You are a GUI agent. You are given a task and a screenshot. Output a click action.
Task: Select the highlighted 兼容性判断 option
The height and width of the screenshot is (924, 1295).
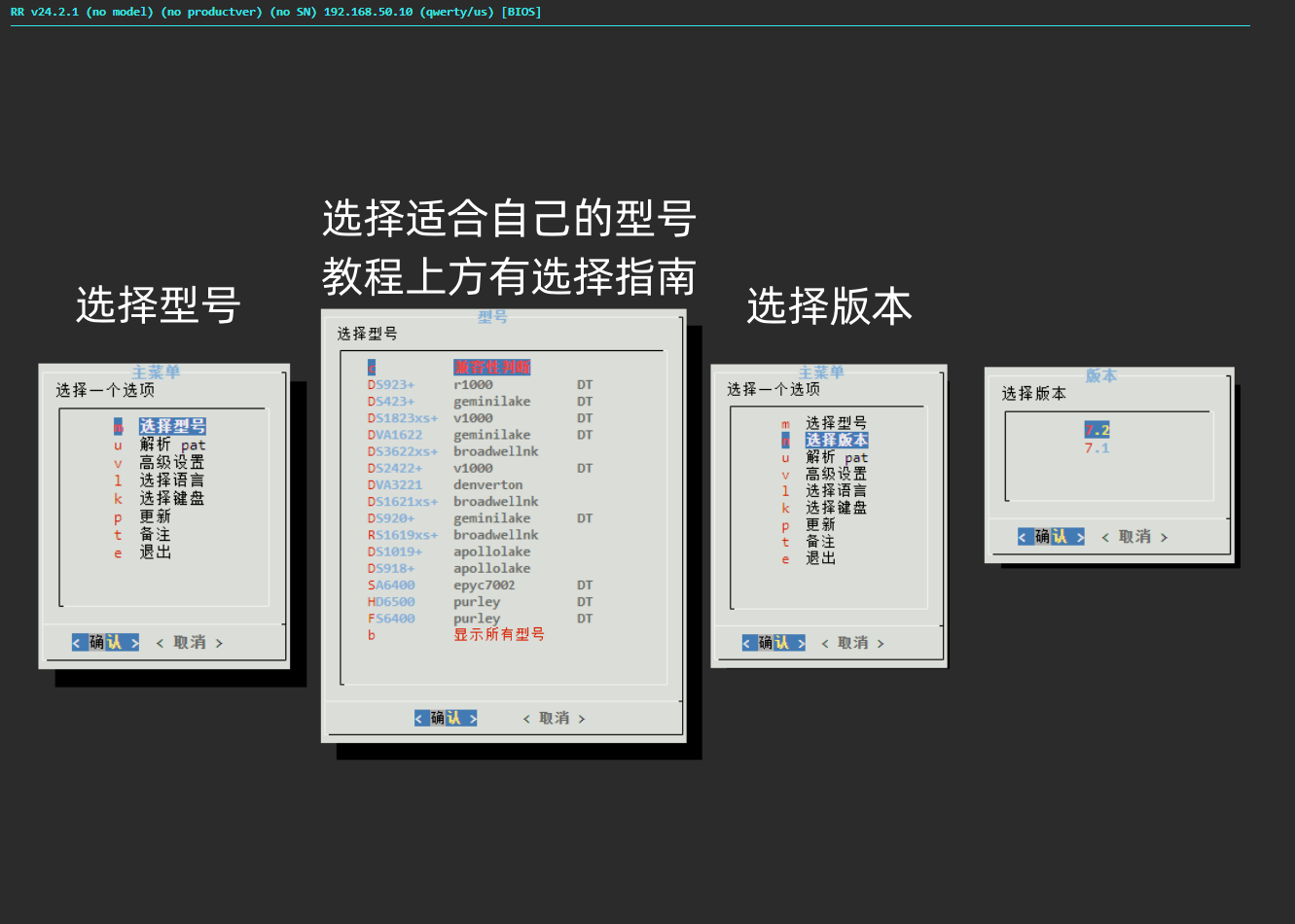(x=491, y=368)
